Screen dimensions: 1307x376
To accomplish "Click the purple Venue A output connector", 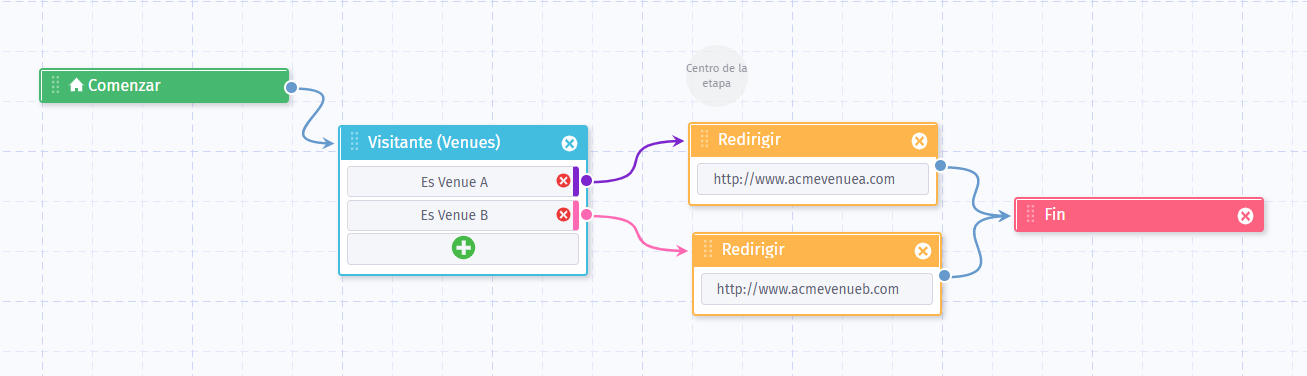I will (x=587, y=181).
